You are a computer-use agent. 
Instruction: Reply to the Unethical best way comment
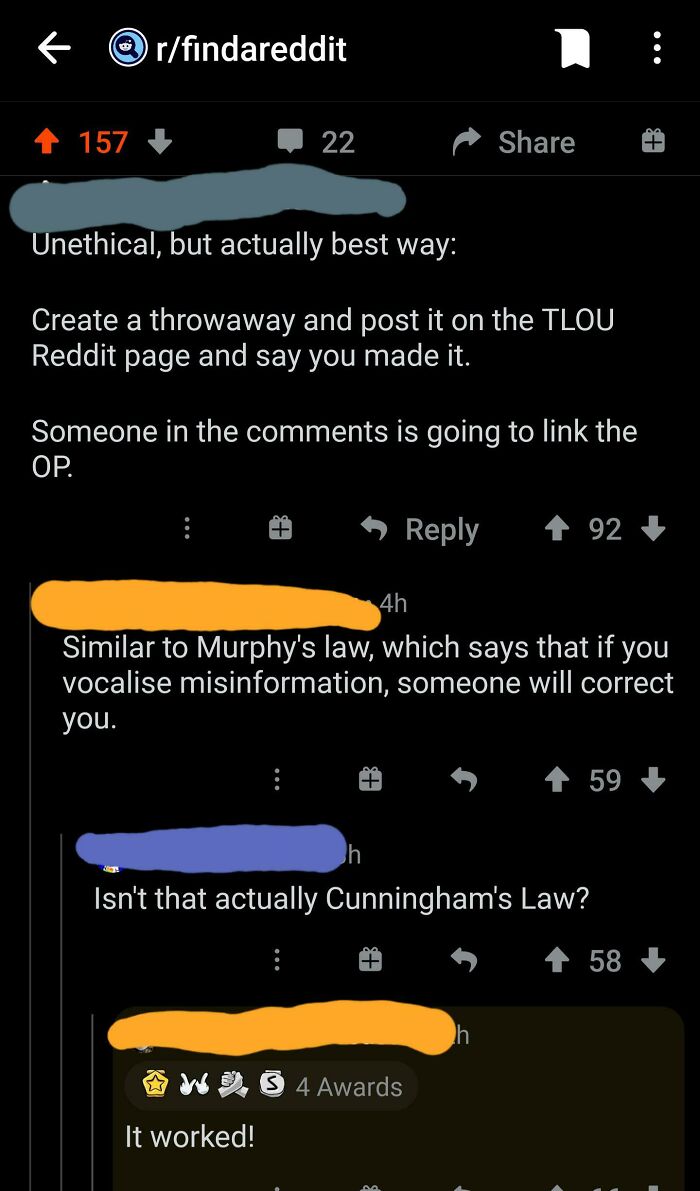pos(420,529)
